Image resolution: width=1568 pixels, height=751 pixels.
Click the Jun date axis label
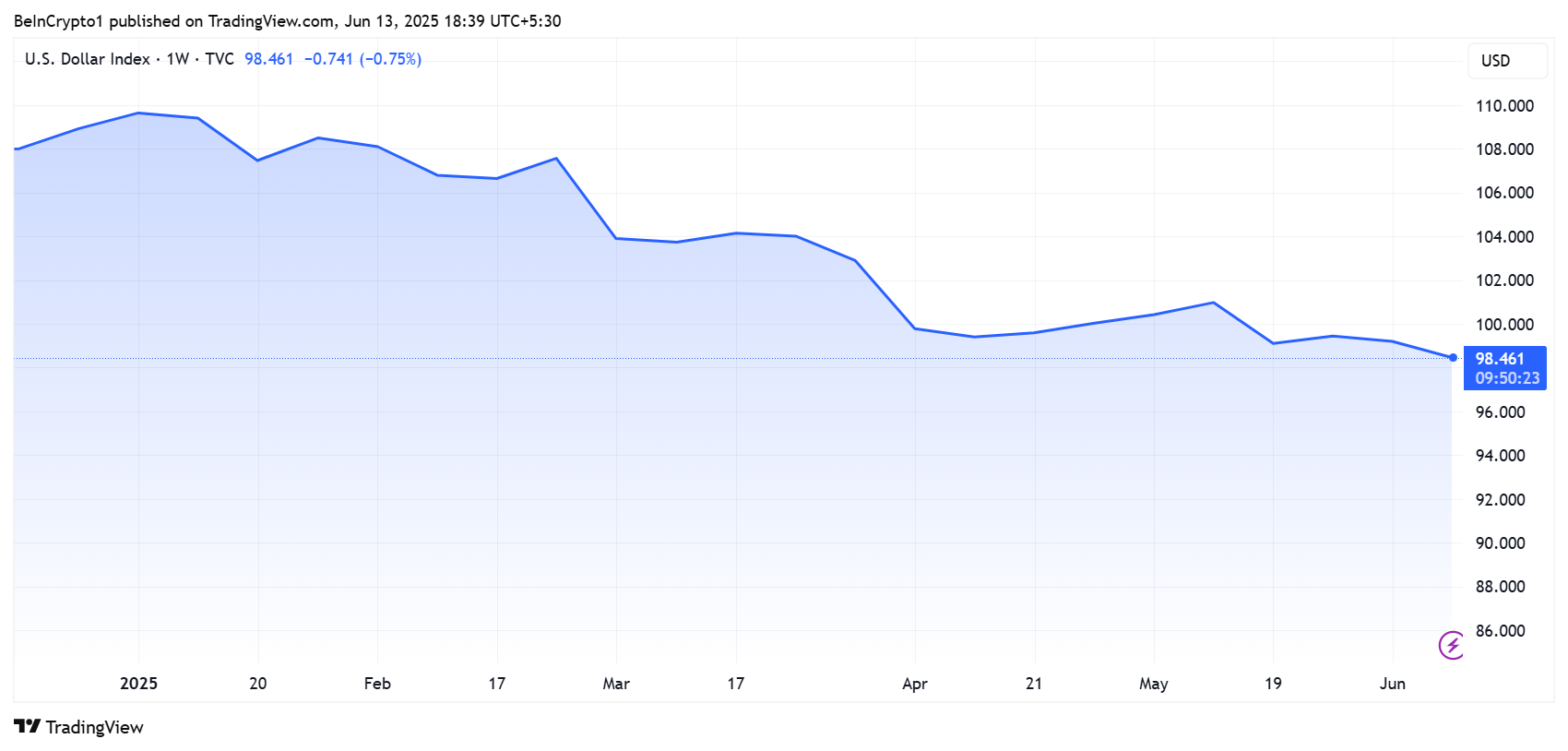pos(1393,684)
